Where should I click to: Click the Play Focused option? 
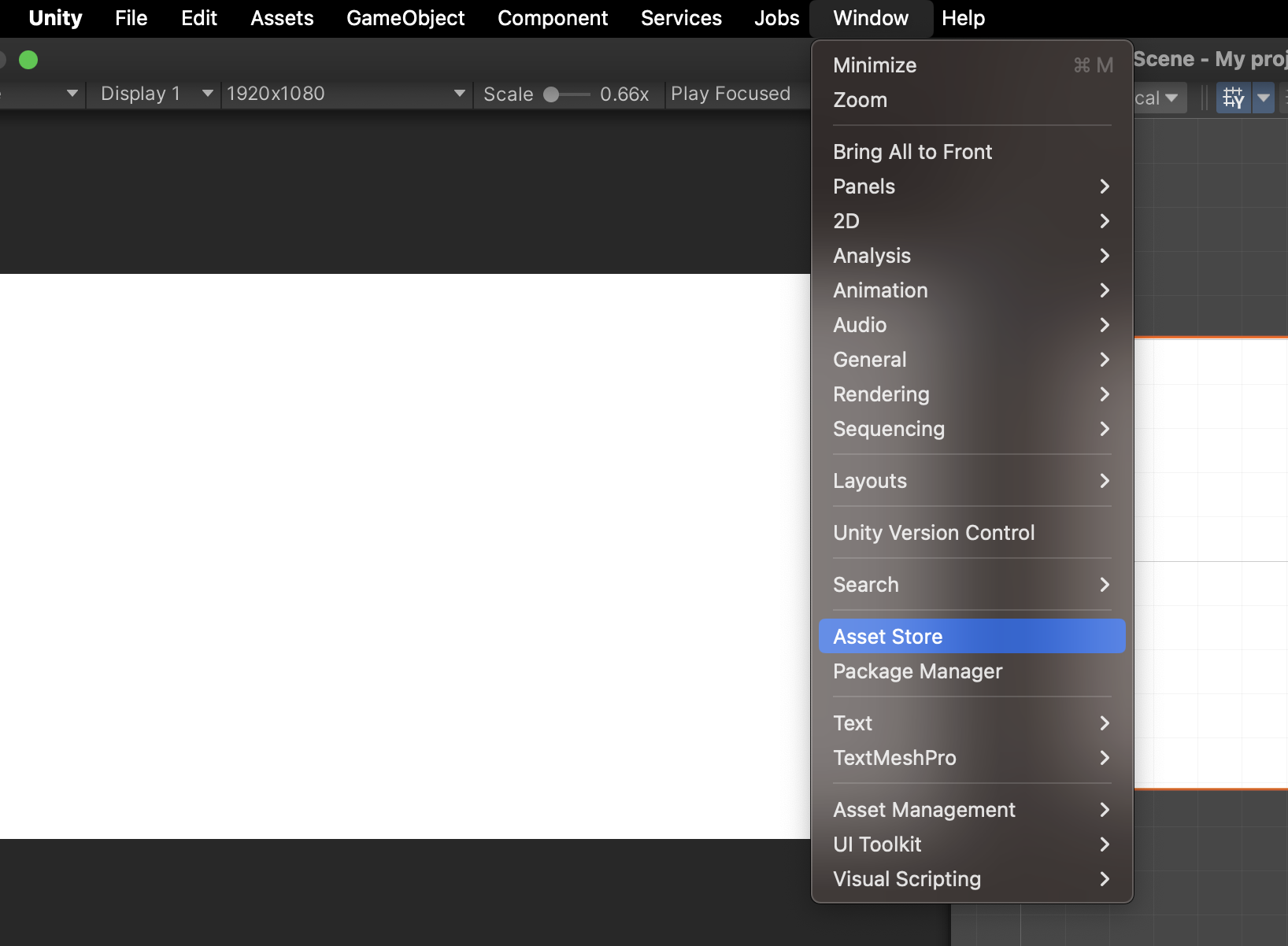(x=731, y=94)
